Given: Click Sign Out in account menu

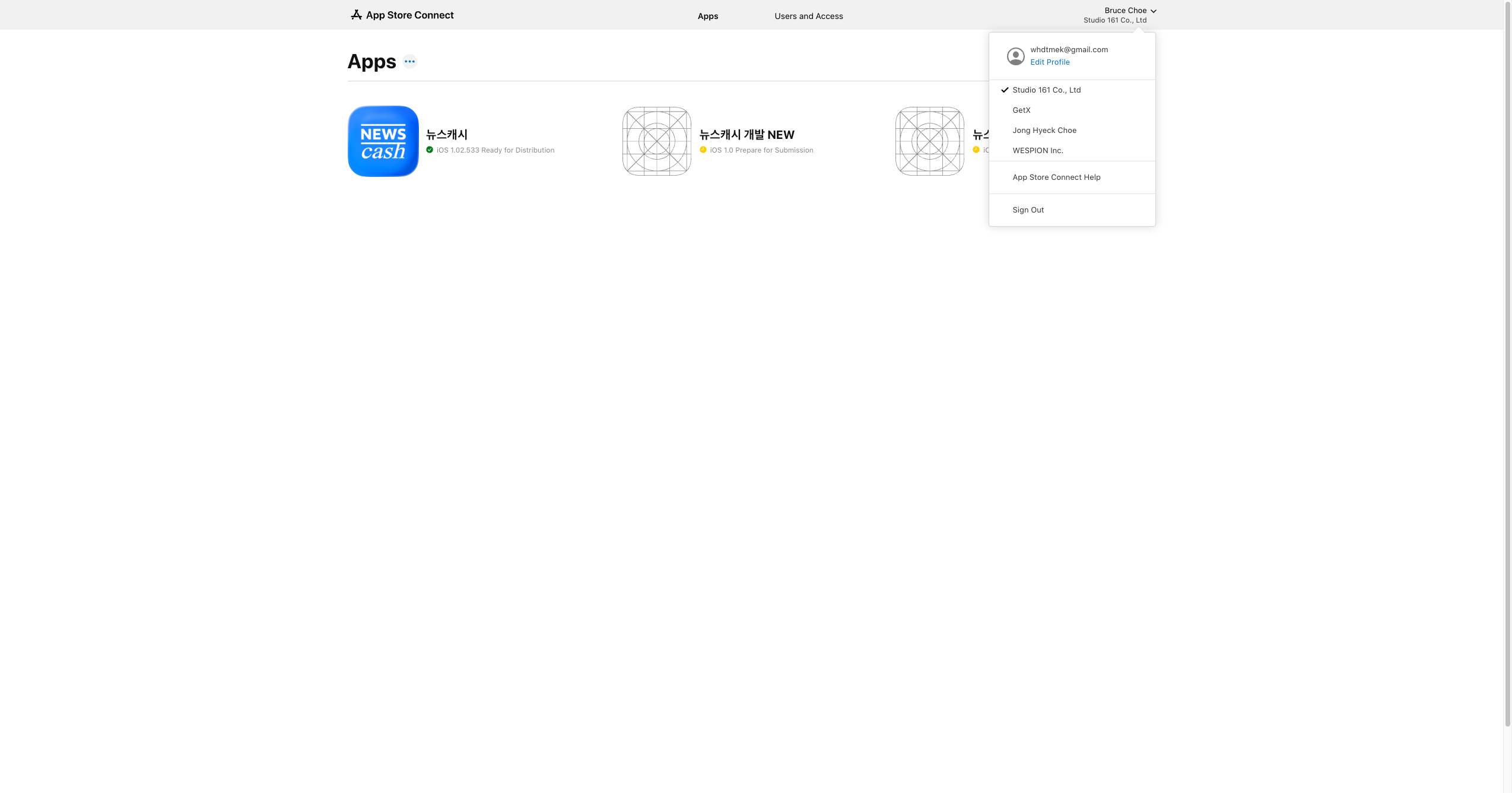Looking at the screenshot, I should (x=1028, y=210).
